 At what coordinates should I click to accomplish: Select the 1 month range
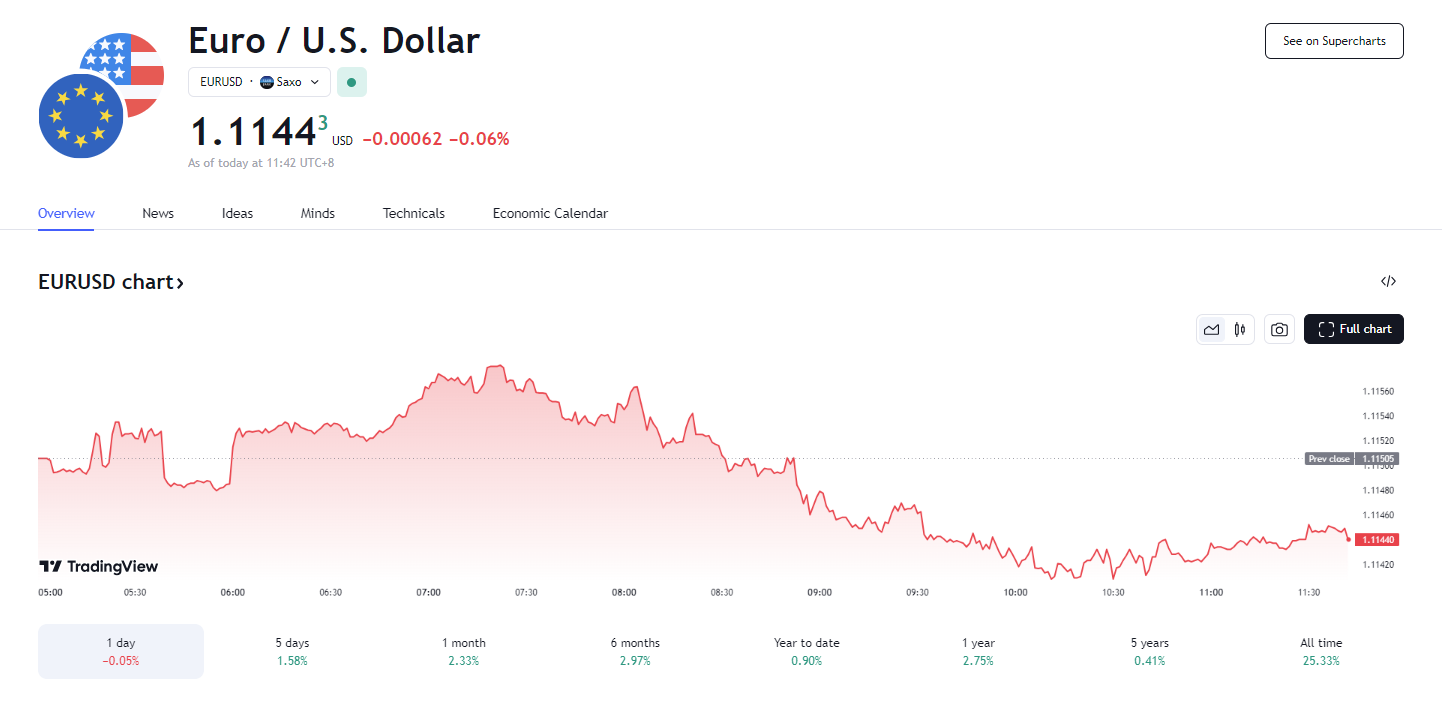click(464, 651)
